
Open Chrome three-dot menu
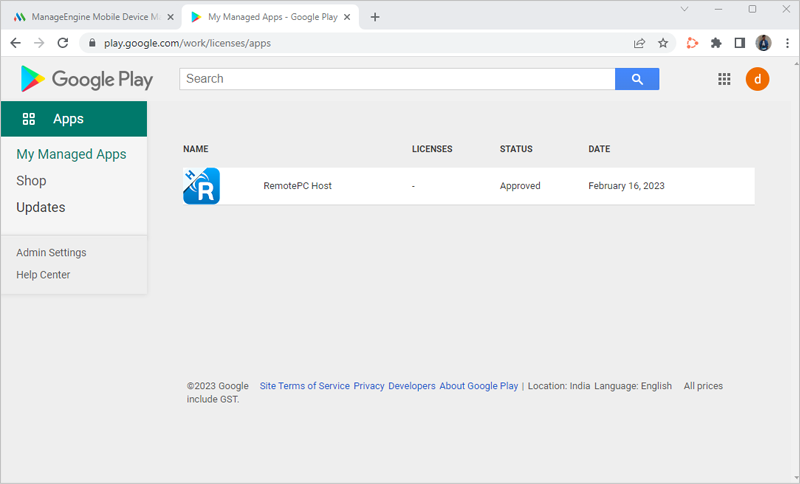pyautogui.click(x=787, y=43)
